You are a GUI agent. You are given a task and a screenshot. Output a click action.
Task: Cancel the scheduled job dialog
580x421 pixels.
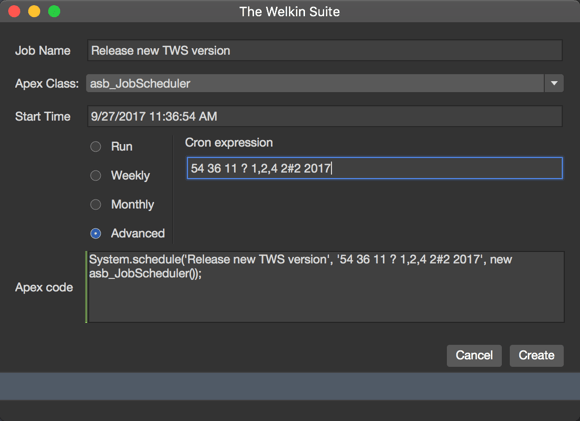click(x=474, y=356)
